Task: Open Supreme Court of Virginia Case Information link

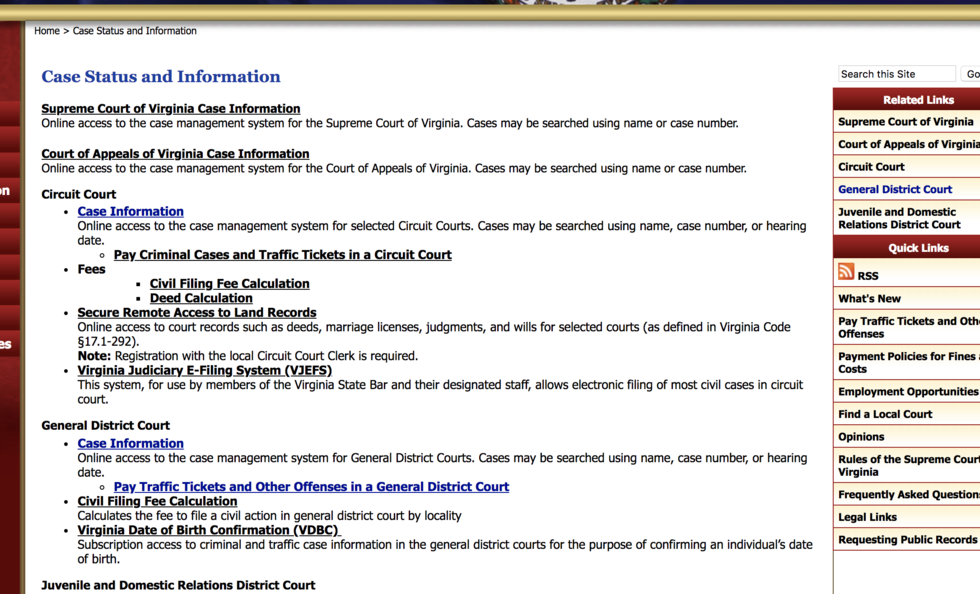Action: click(x=170, y=109)
